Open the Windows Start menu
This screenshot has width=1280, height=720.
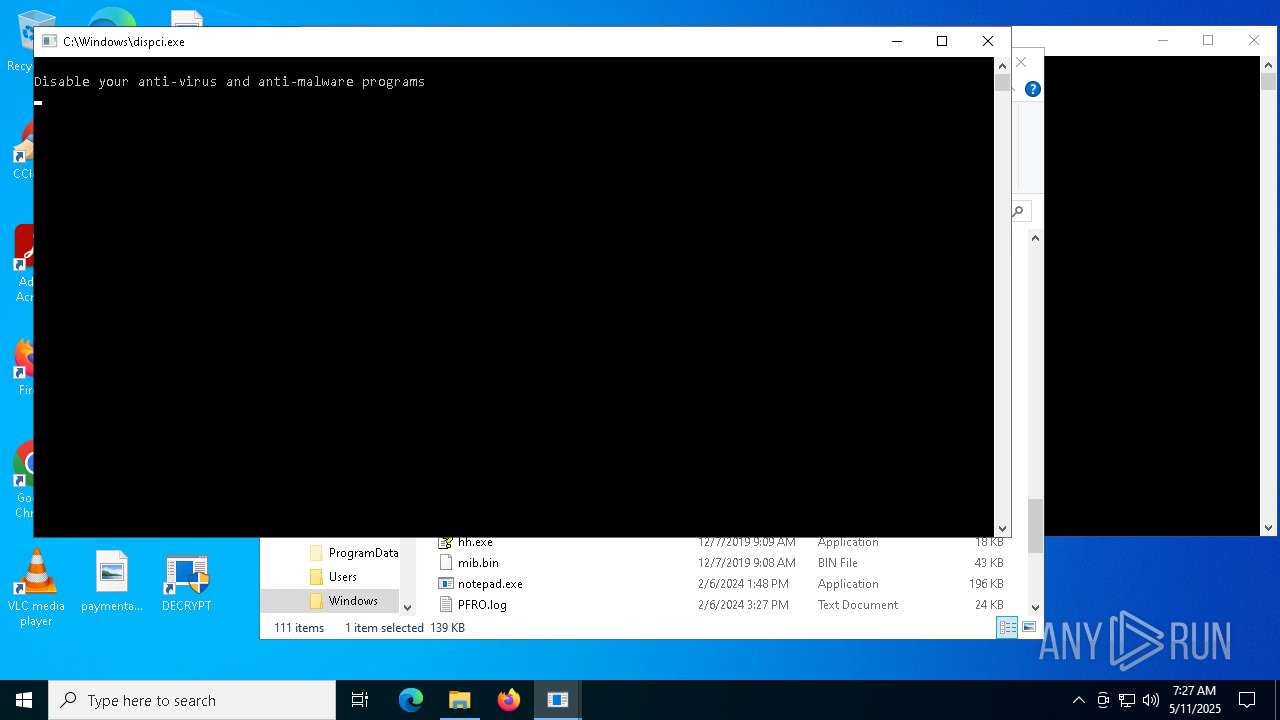coord(24,700)
